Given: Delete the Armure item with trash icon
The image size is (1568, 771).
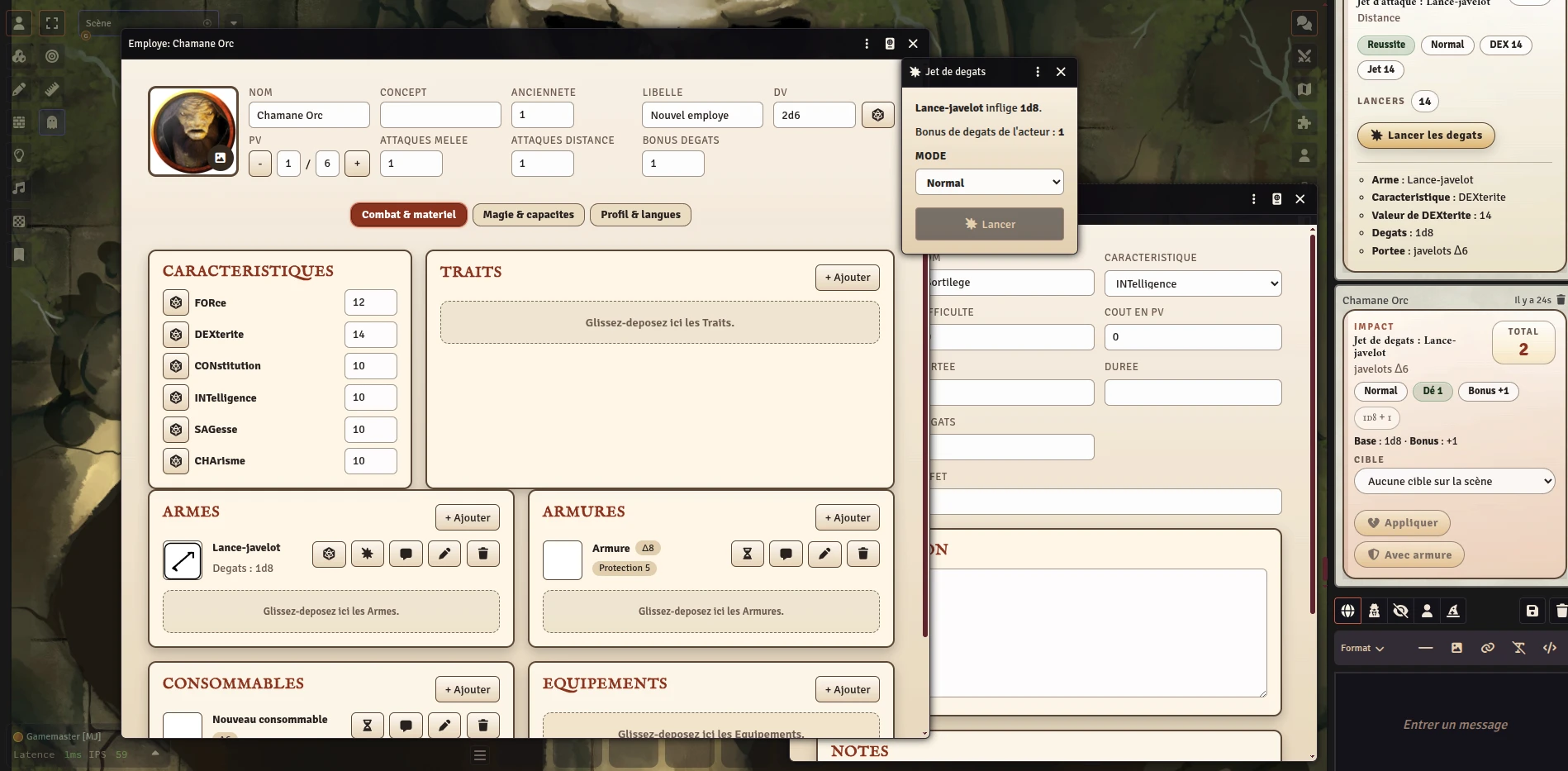Looking at the screenshot, I should (862, 554).
